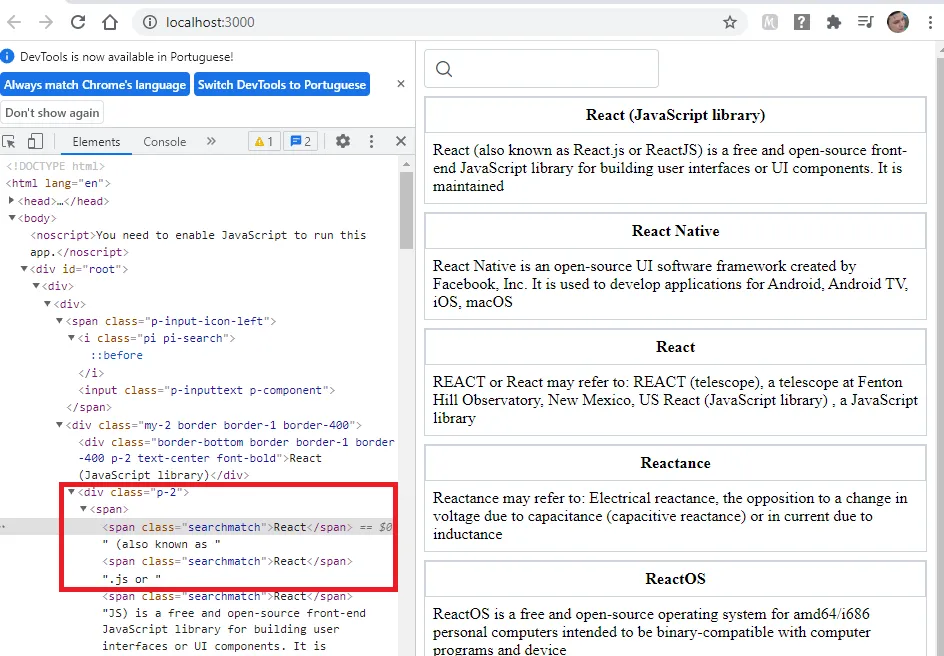Open DevTools settings gear

(343, 141)
